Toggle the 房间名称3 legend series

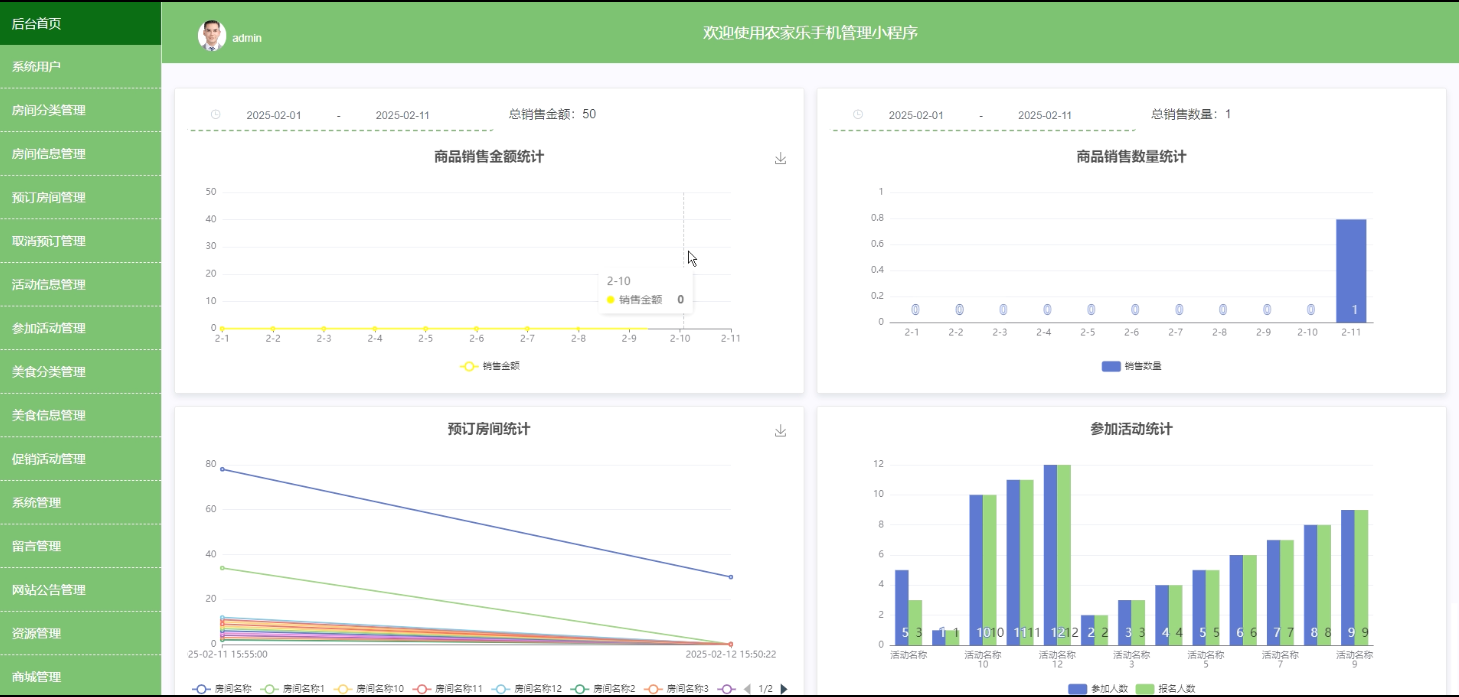(675, 689)
